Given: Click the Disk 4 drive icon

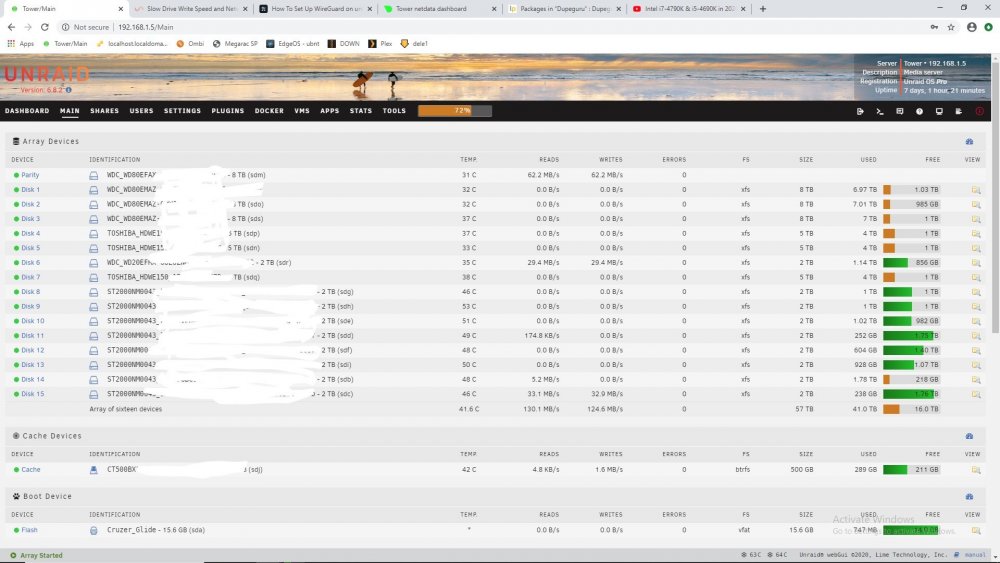Looking at the screenshot, I should point(94,234).
